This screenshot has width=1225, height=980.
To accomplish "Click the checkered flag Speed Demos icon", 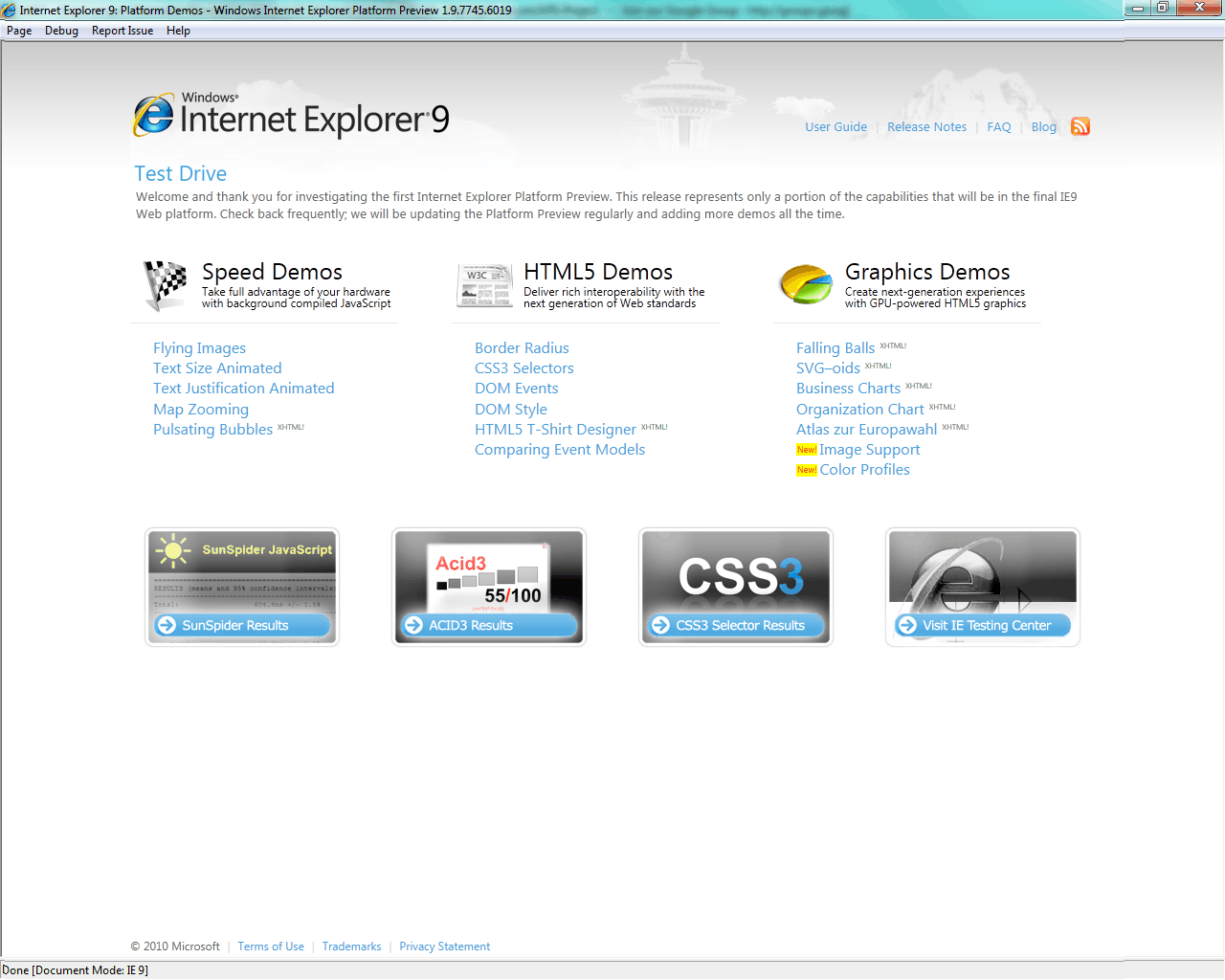I will coord(165,285).
